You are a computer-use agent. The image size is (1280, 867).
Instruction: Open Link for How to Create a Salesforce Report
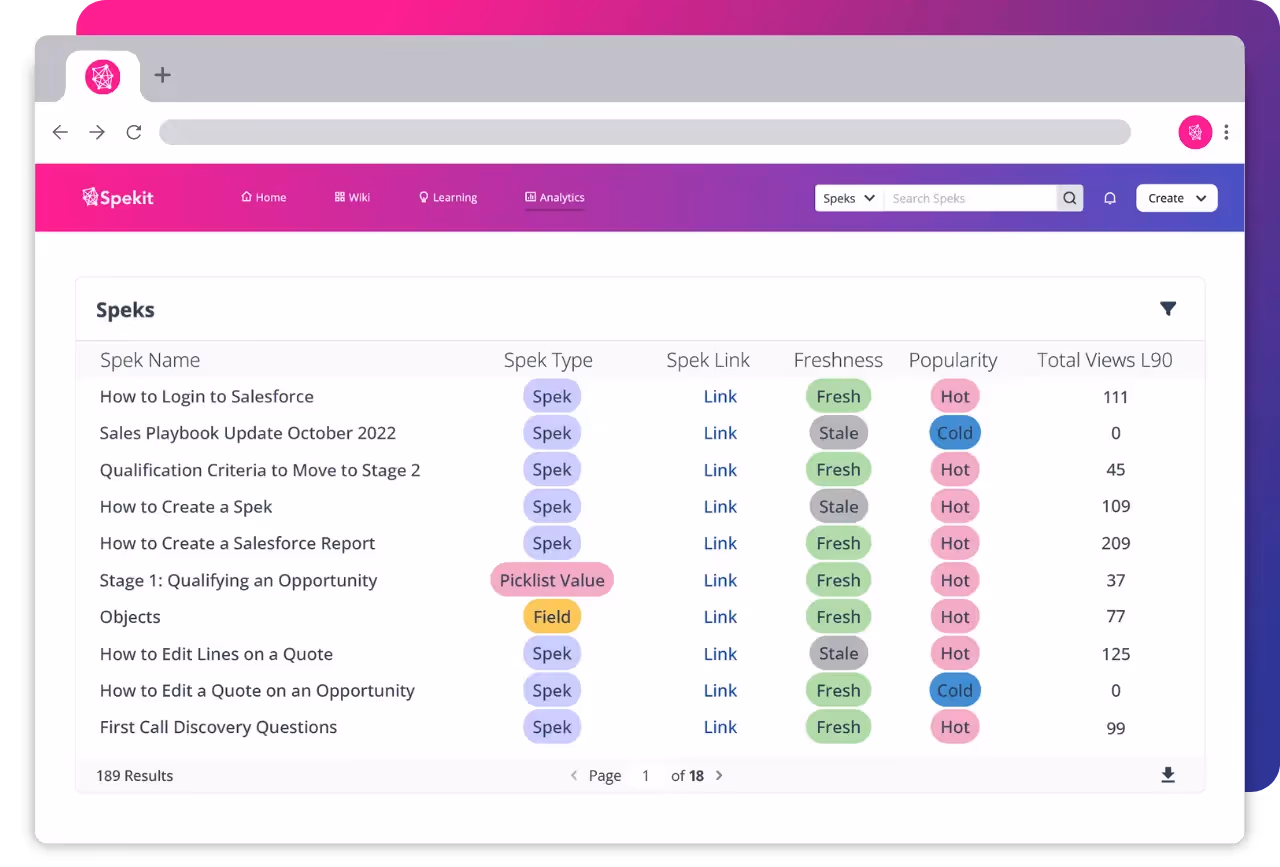pos(720,543)
